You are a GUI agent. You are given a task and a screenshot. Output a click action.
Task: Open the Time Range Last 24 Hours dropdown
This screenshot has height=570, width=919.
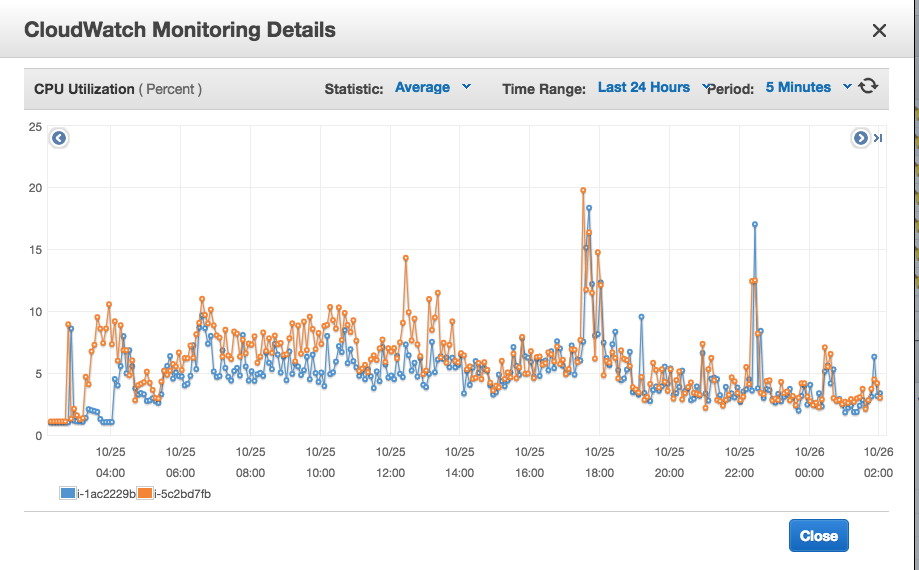point(653,87)
